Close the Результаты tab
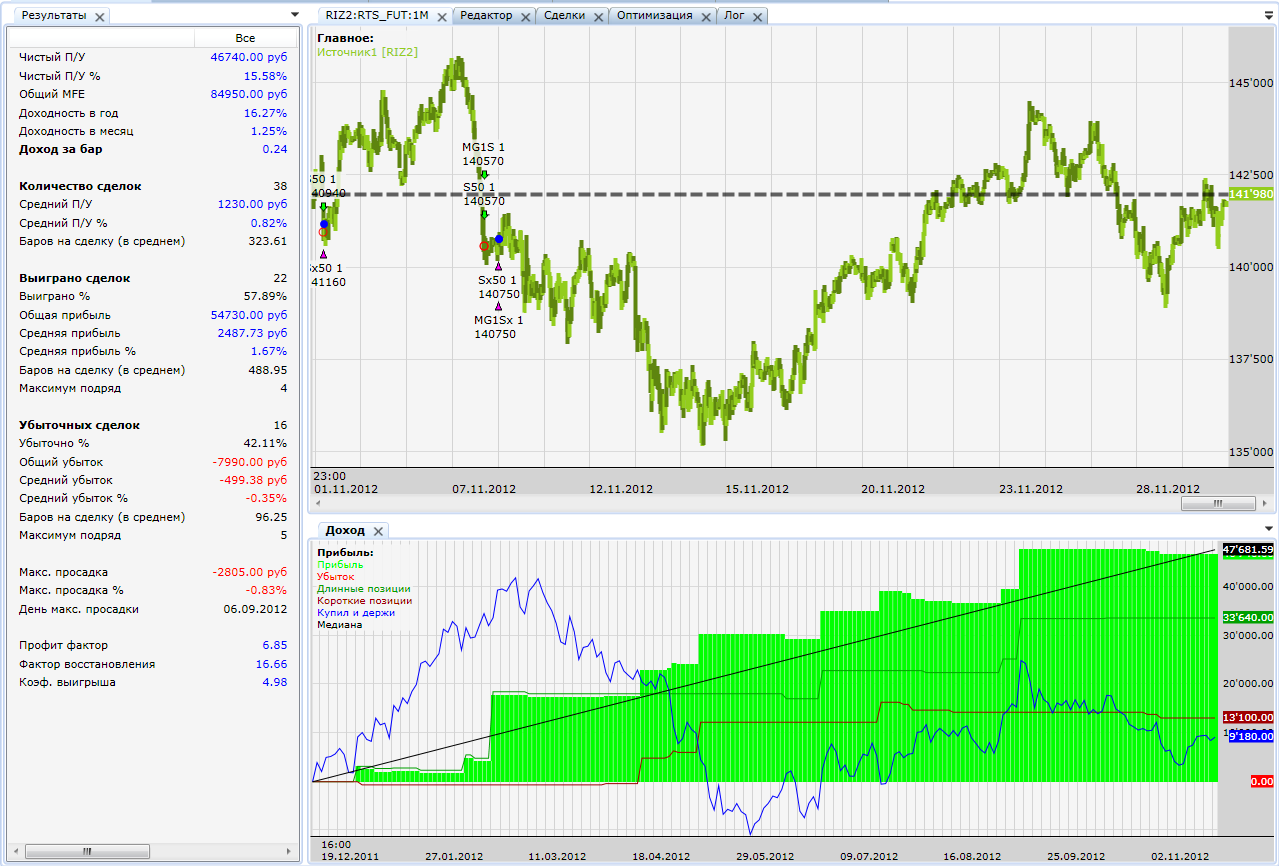This screenshot has width=1279, height=866. pyautogui.click(x=99, y=17)
